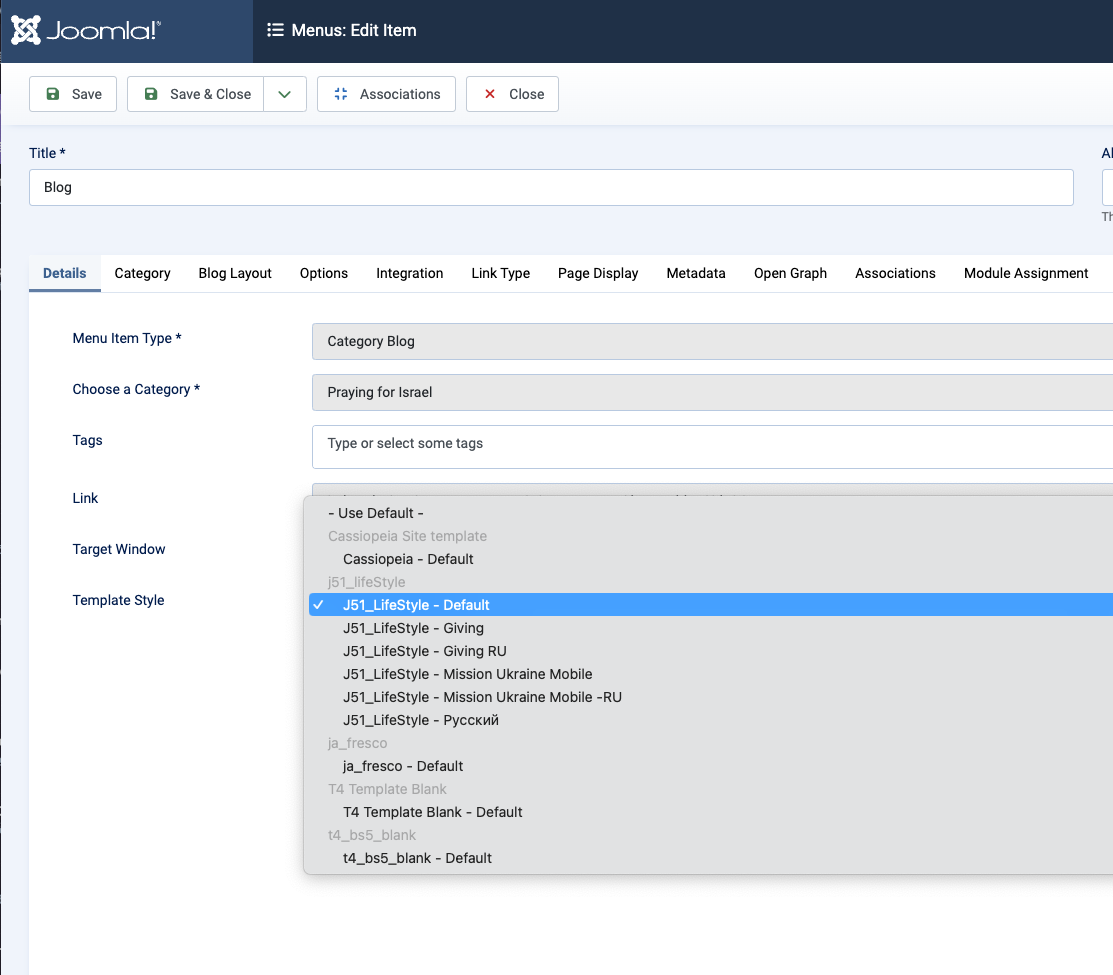Image resolution: width=1113 pixels, height=975 pixels.
Task: Click the Save button
Action: tap(73, 94)
